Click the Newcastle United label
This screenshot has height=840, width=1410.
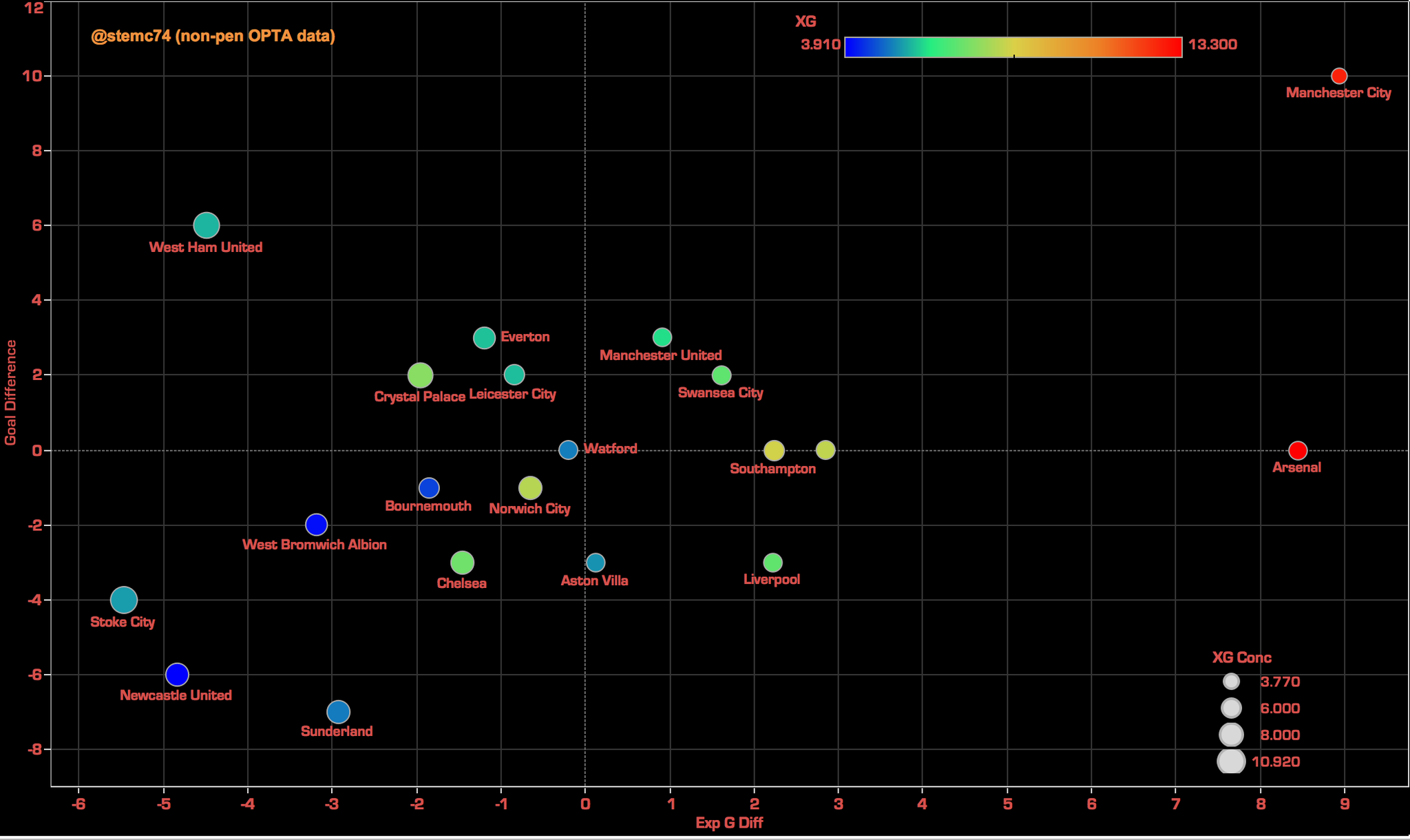[x=176, y=695]
